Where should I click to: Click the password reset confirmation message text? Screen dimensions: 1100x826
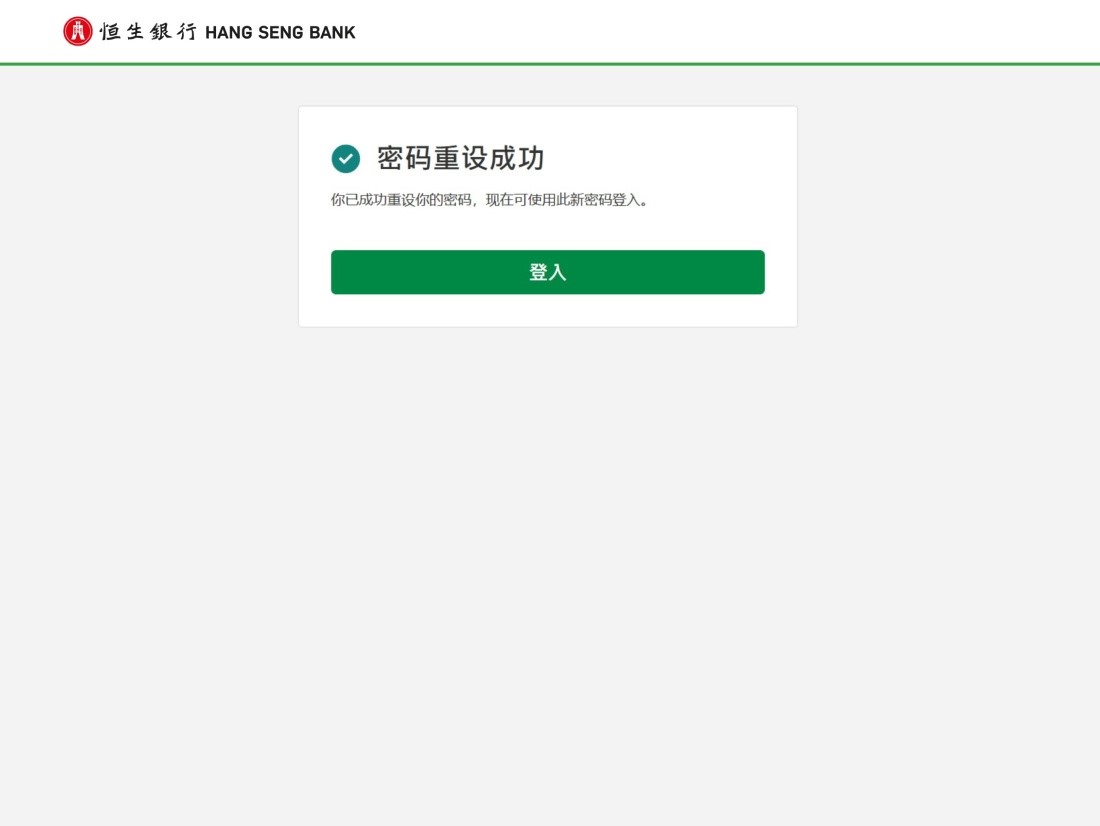(490, 200)
